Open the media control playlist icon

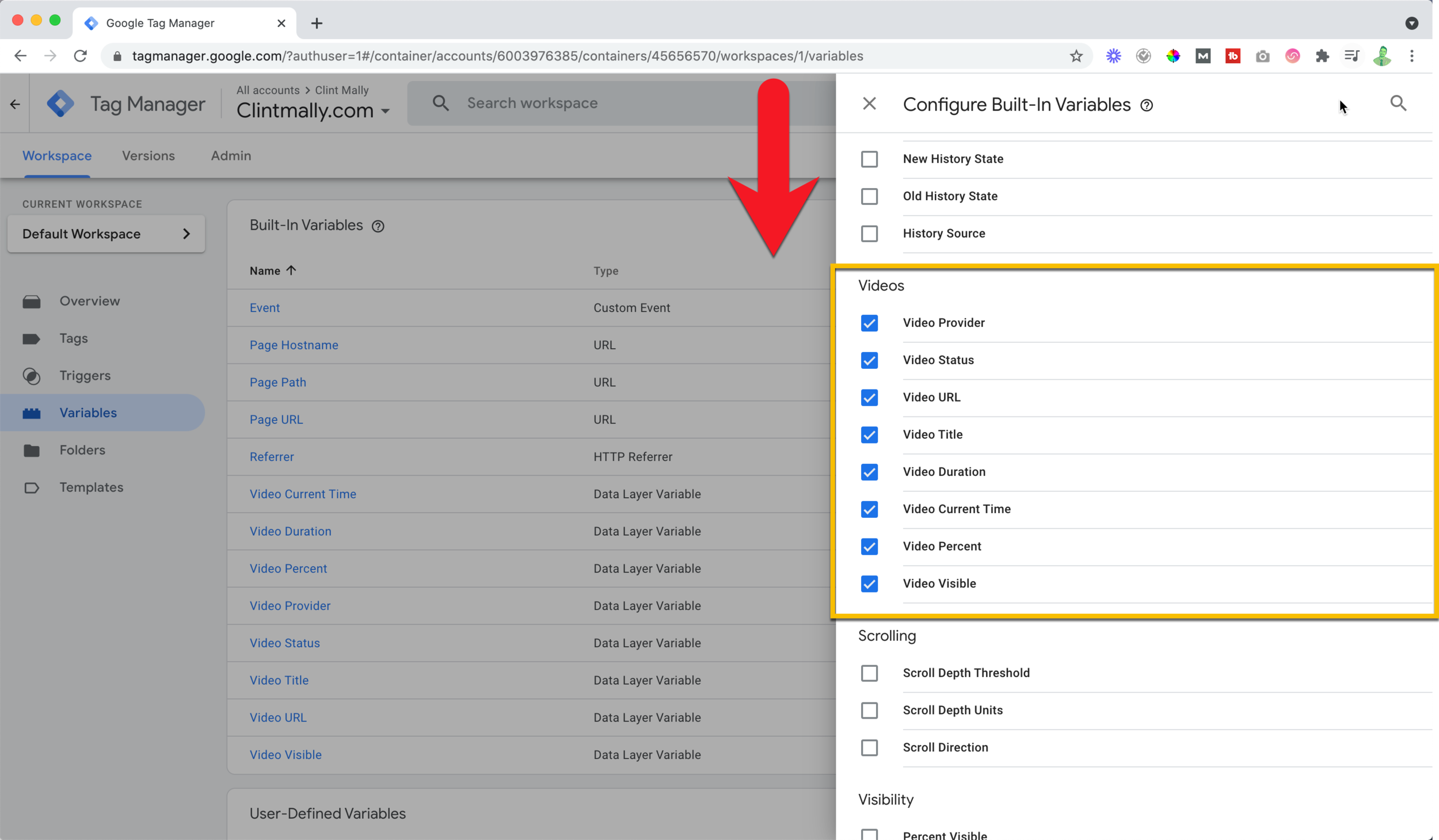(x=1352, y=56)
